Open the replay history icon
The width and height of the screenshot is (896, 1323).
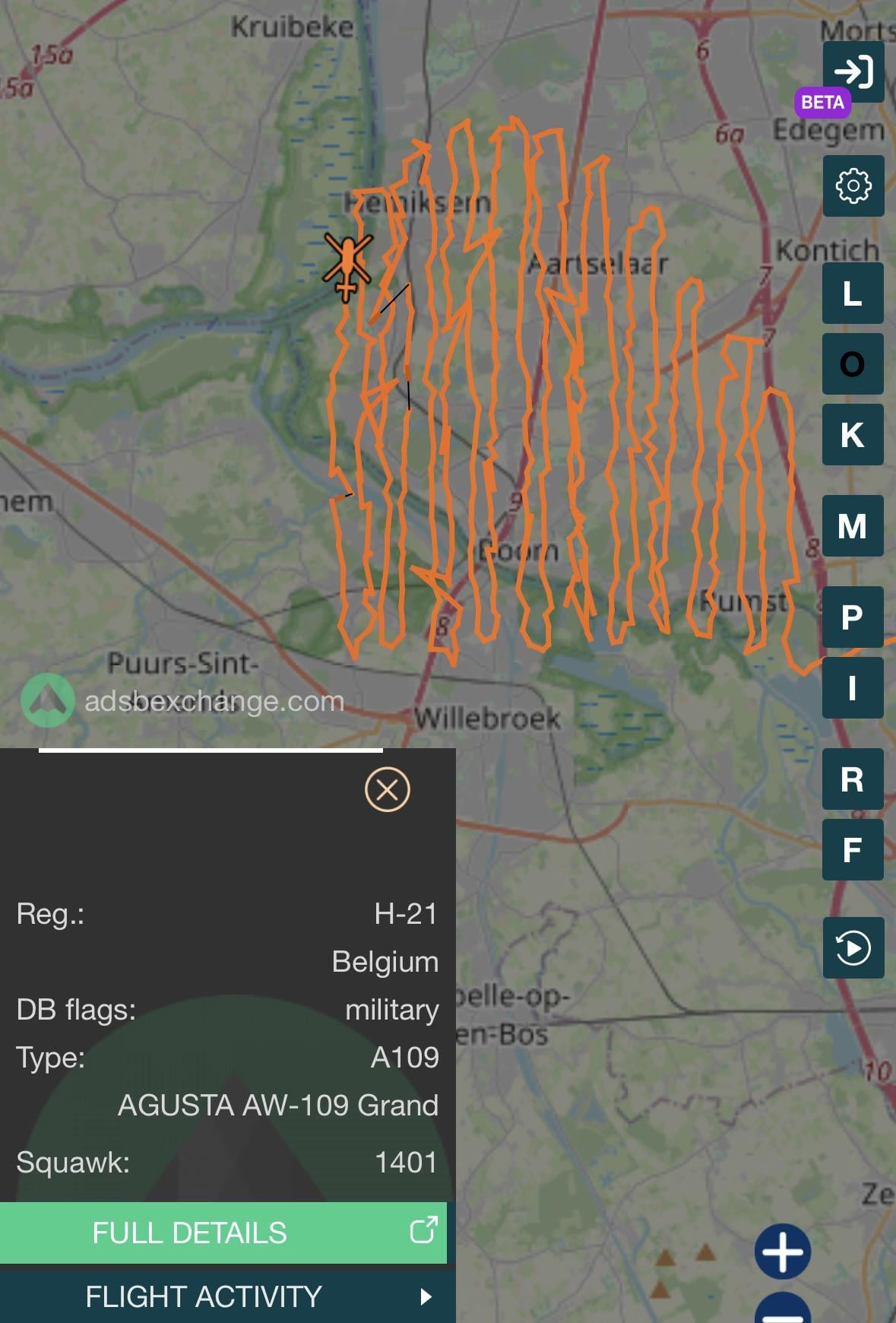click(853, 947)
